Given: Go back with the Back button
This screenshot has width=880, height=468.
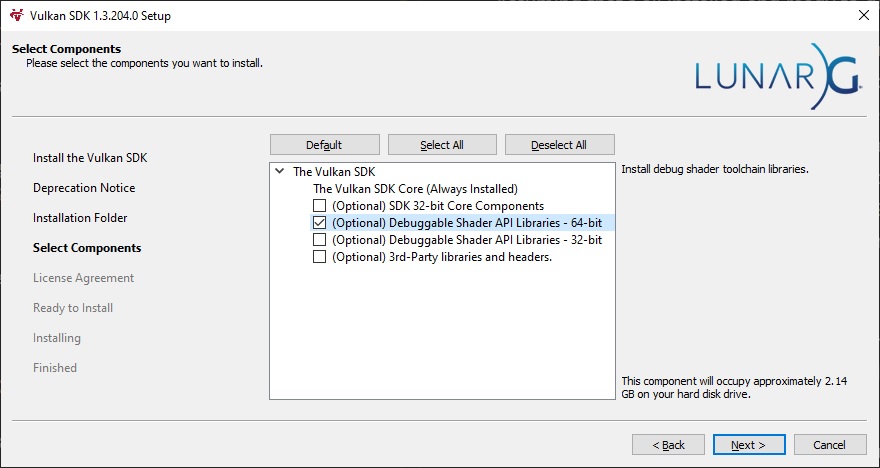Looking at the screenshot, I should (668, 445).
